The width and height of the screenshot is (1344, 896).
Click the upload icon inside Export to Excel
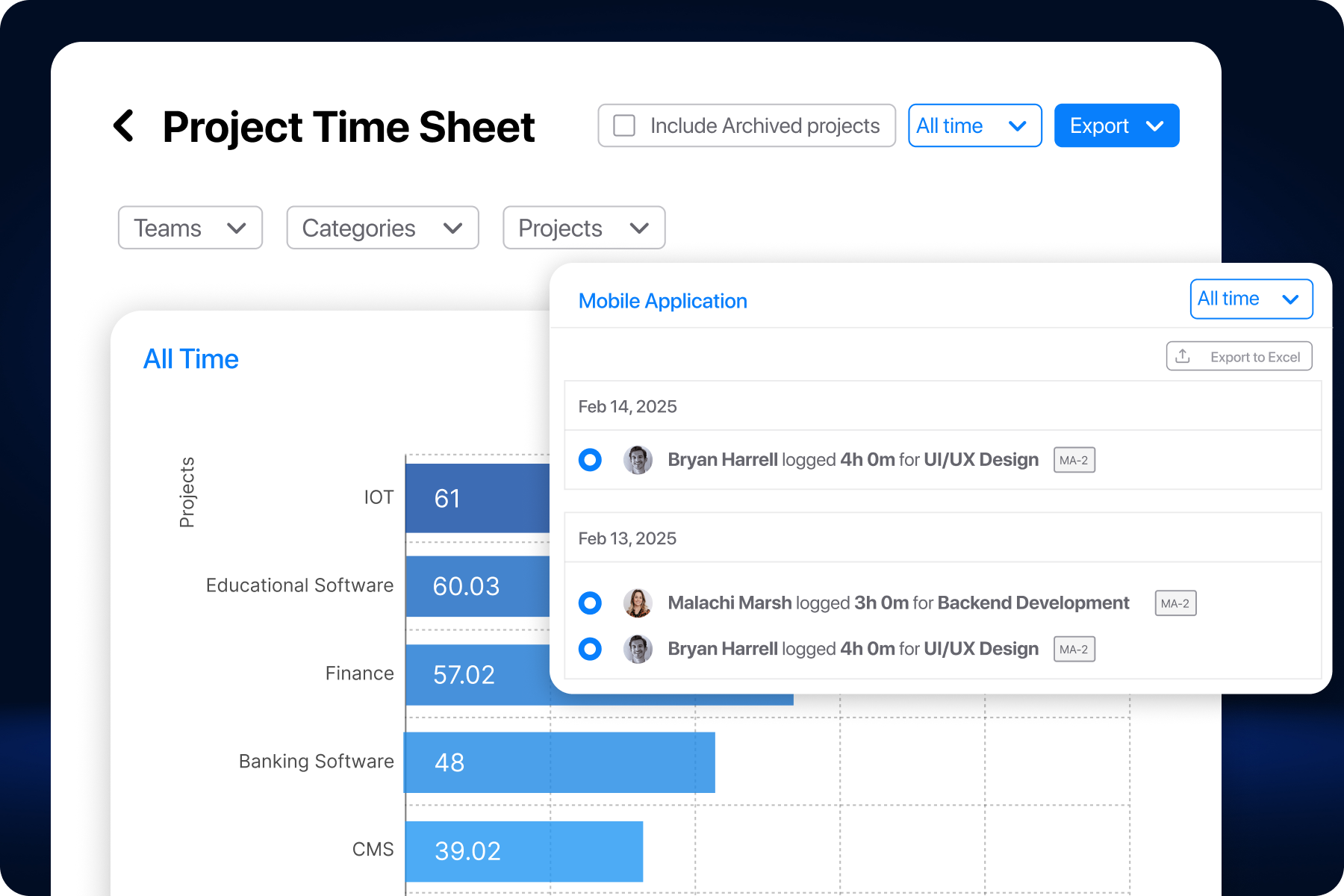1184,356
